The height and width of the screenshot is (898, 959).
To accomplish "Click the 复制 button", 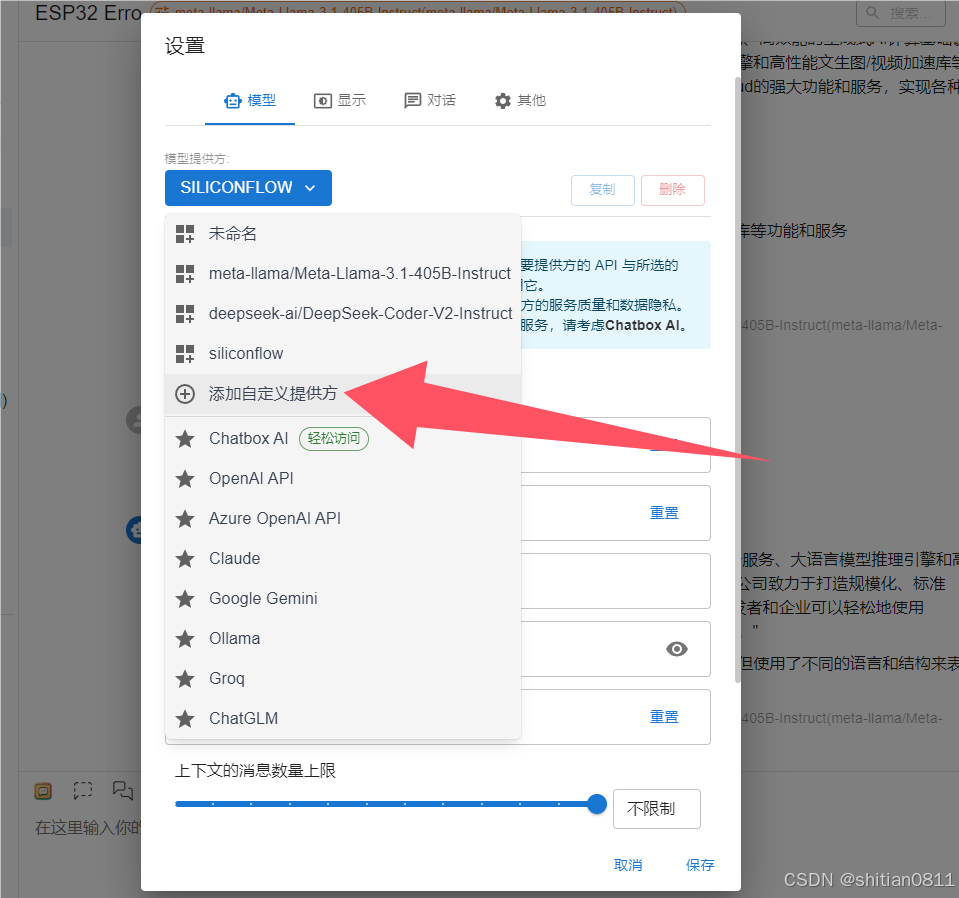I will pos(602,190).
